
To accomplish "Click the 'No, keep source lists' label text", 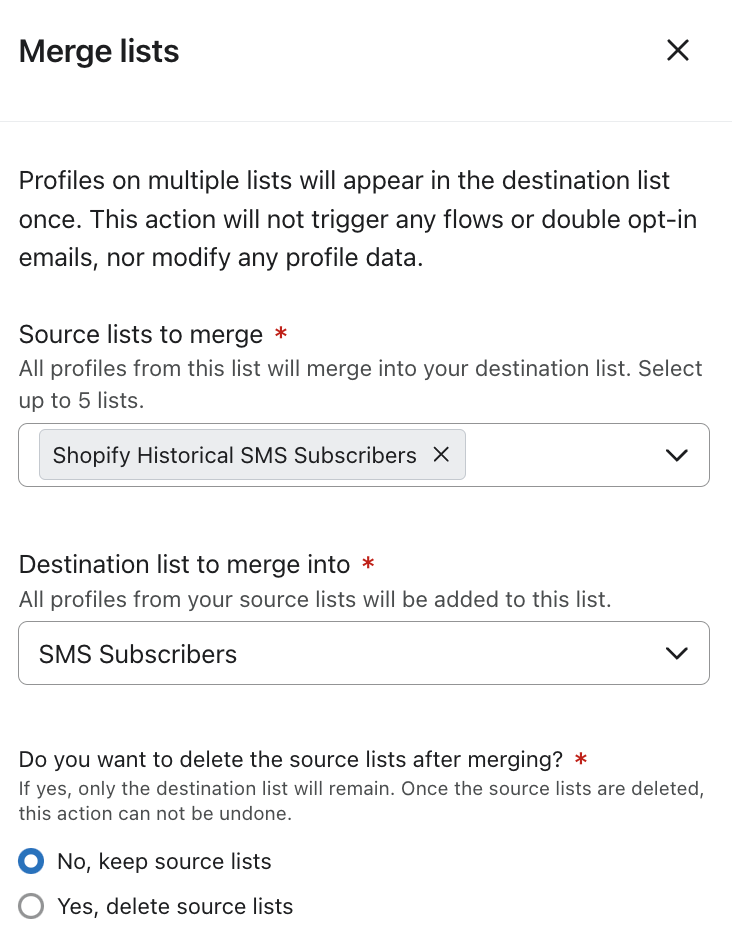I will [164, 861].
